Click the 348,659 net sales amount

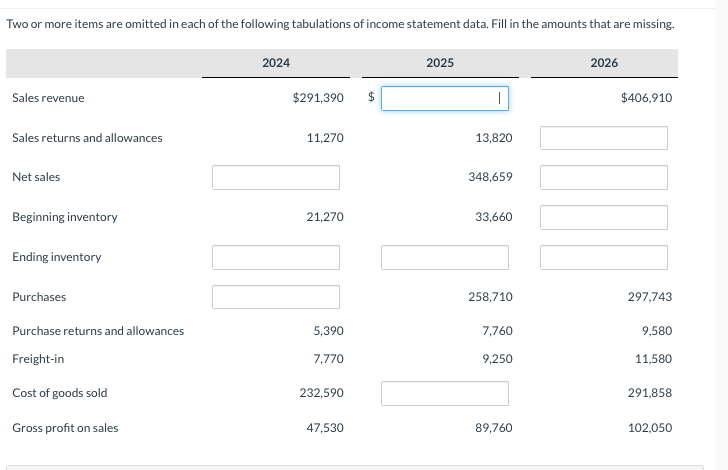pos(490,176)
